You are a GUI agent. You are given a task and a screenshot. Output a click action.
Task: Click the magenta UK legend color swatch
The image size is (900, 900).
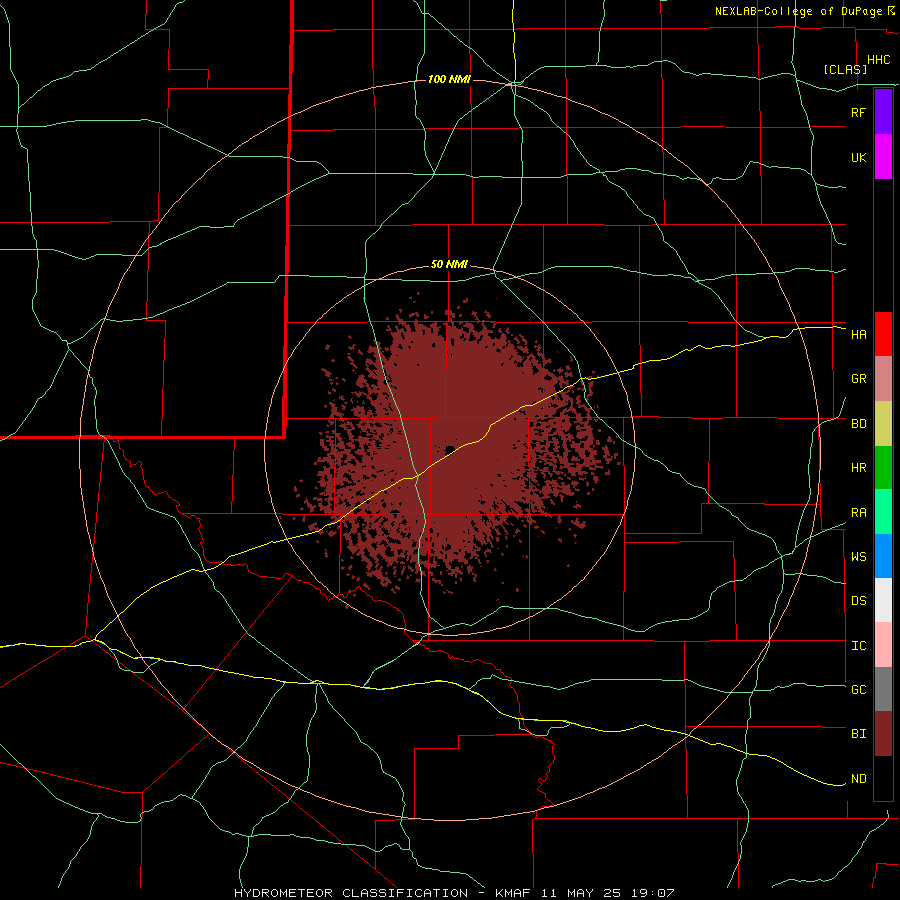tap(883, 157)
